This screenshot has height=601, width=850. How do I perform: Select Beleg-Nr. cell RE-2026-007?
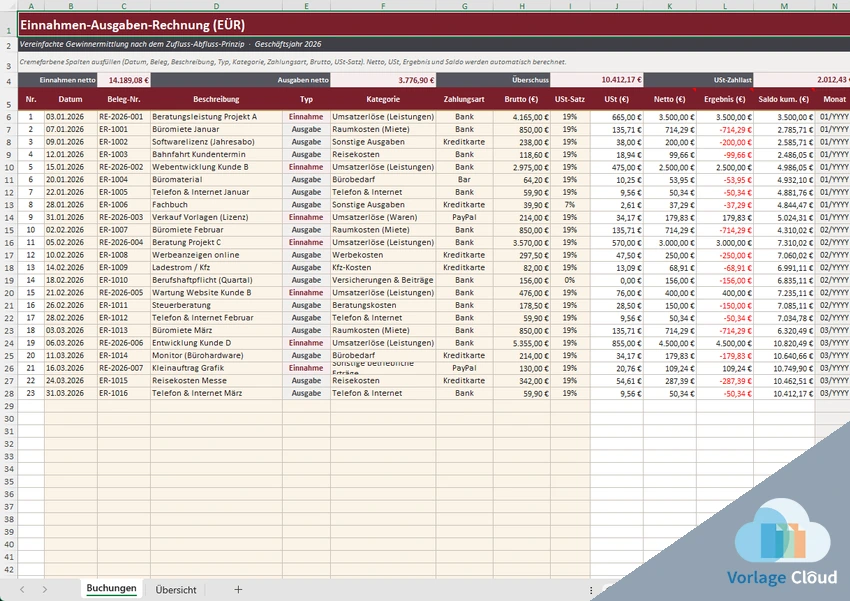point(124,368)
